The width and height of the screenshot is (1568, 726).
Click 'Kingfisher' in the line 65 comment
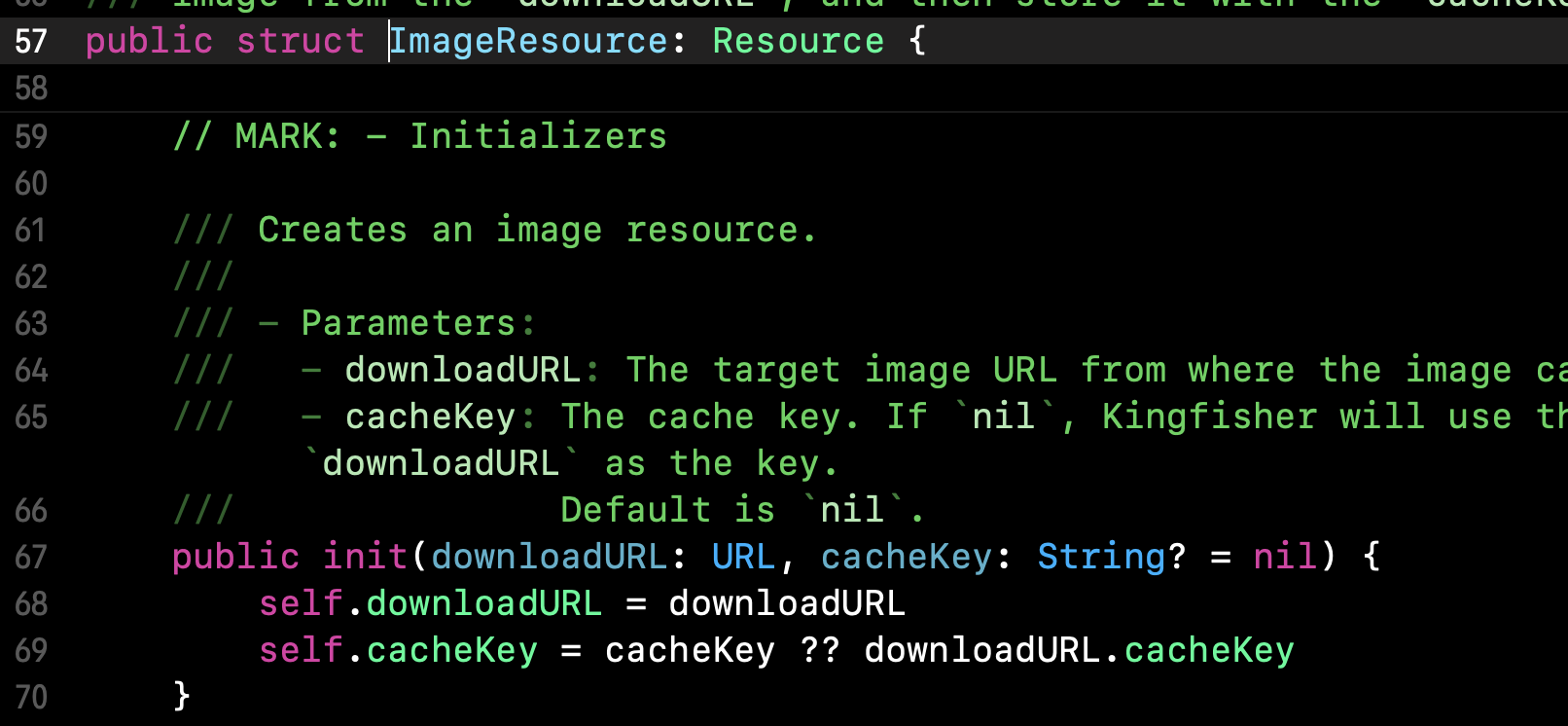tap(1209, 417)
